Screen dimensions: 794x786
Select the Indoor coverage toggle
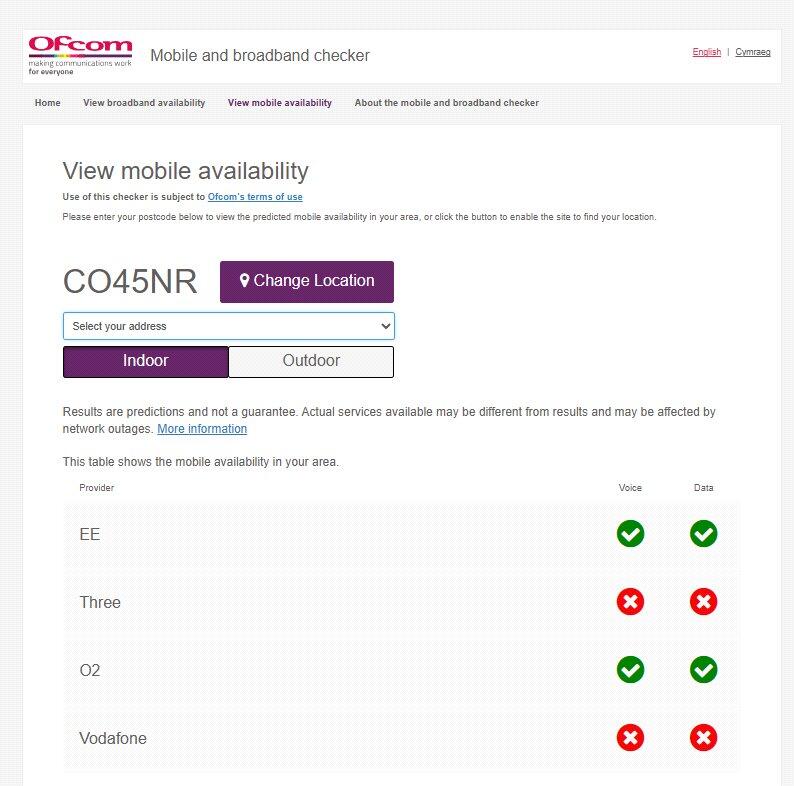point(146,361)
